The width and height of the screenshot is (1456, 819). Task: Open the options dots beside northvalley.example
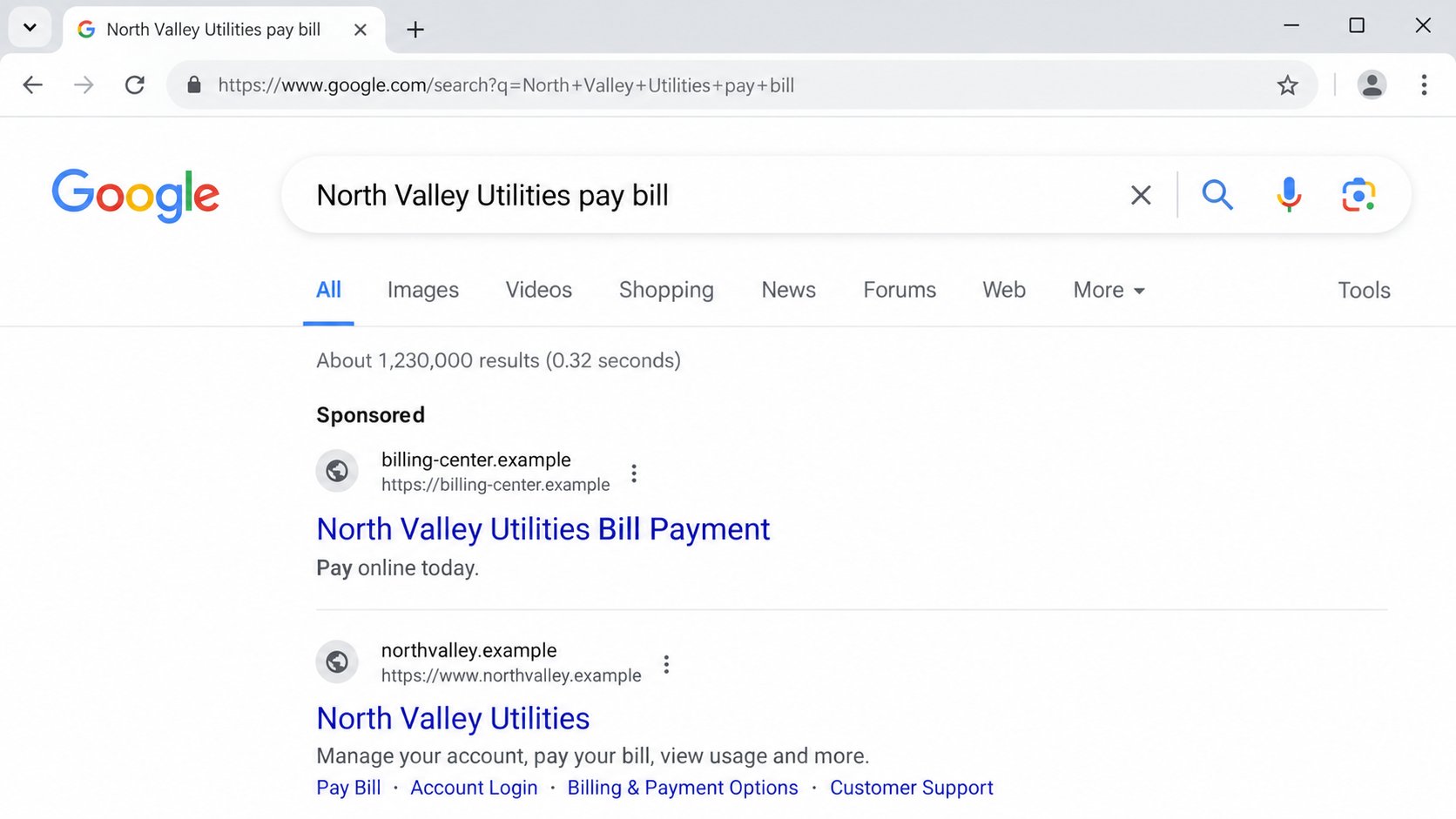(666, 664)
